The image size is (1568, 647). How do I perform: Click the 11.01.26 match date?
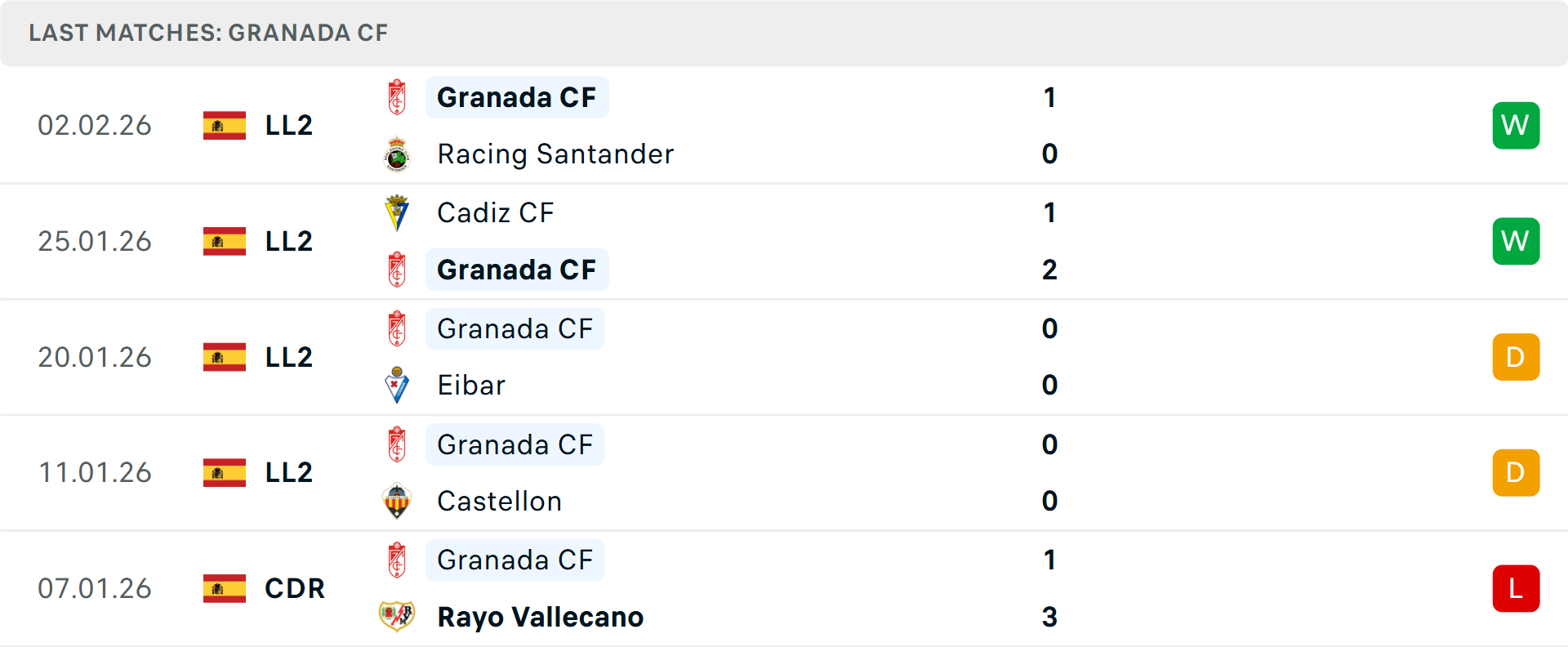95,472
